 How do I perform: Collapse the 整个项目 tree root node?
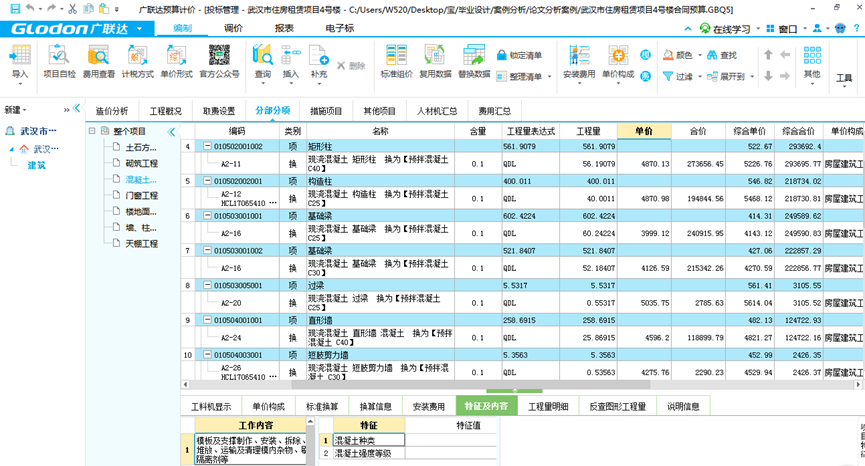[x=92, y=131]
